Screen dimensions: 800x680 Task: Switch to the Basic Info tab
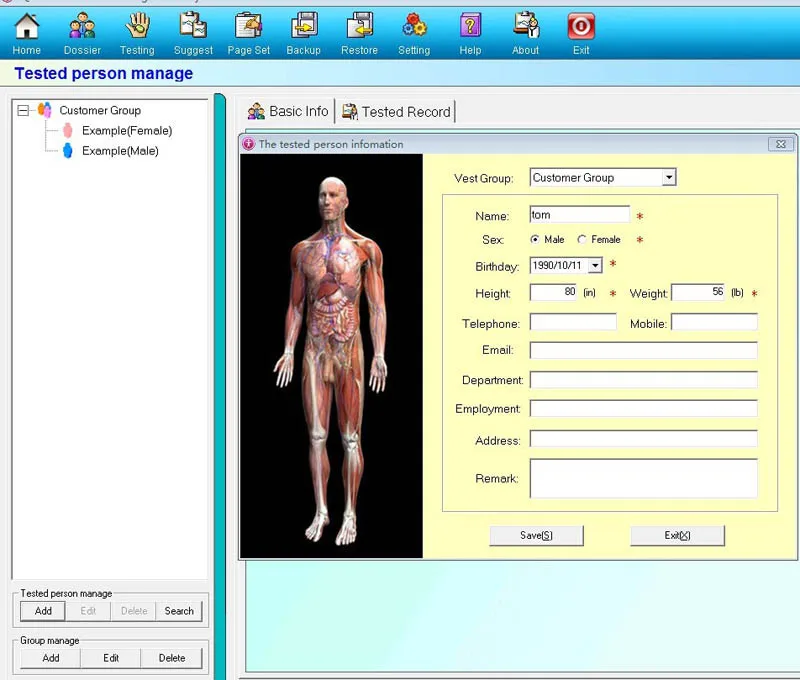[288, 112]
